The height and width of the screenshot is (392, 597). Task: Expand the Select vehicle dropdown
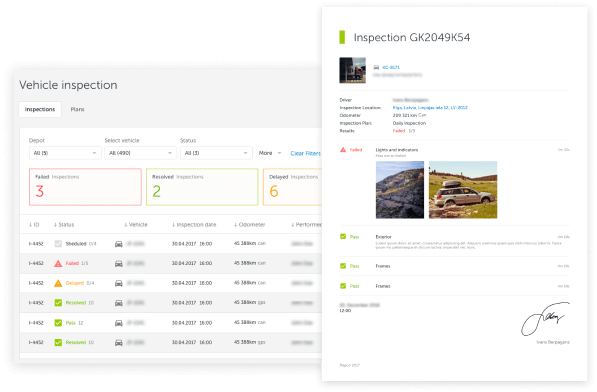pos(140,153)
